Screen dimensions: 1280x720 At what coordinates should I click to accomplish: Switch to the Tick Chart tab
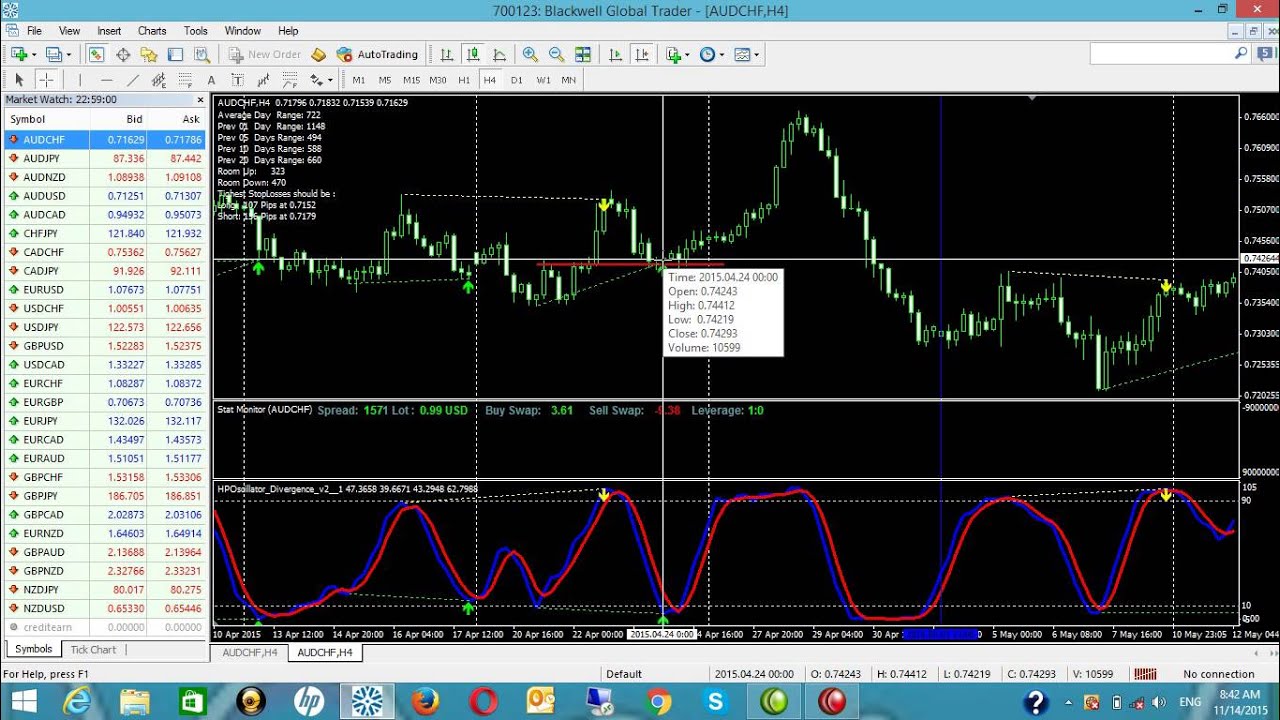pyautogui.click(x=92, y=649)
